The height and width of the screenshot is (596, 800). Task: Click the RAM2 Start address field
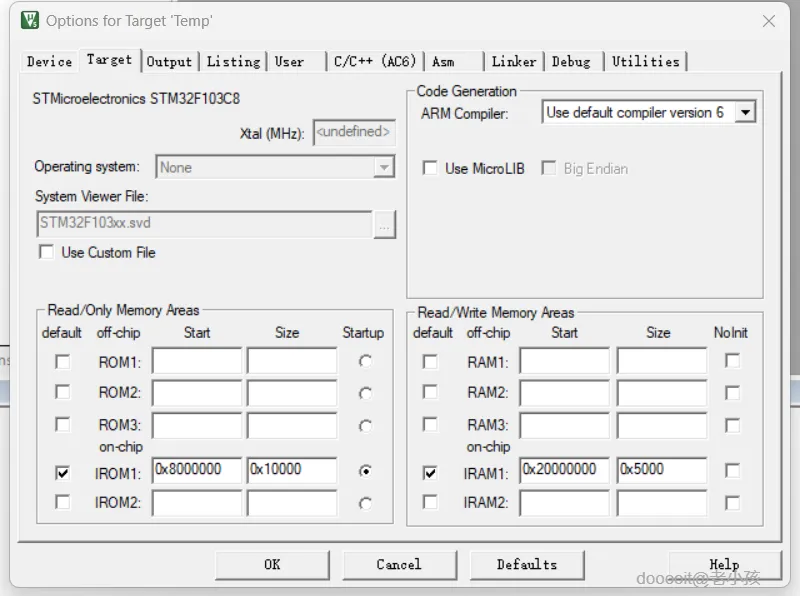click(565, 392)
